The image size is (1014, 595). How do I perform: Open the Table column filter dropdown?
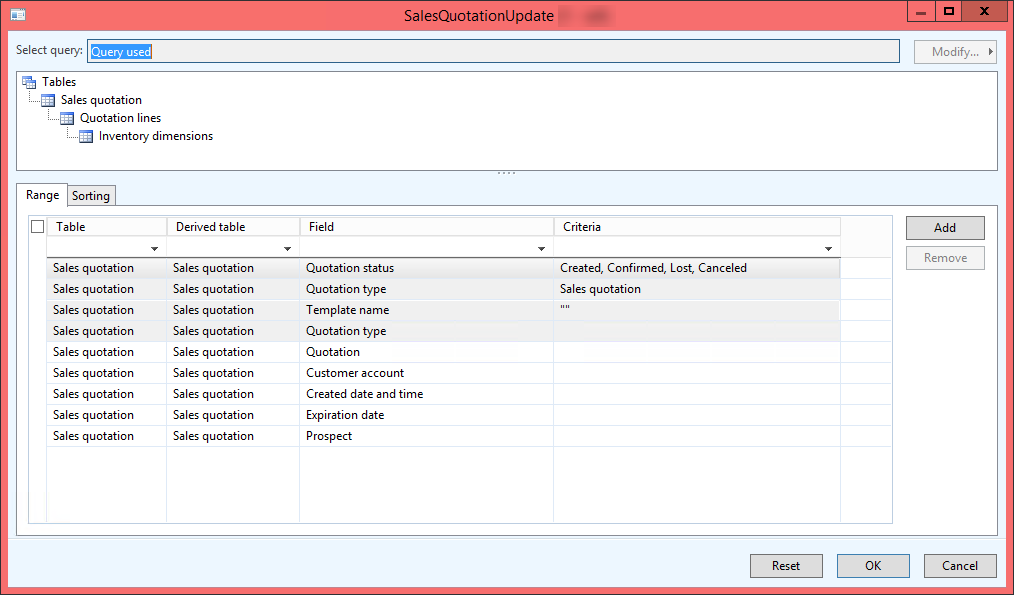[154, 248]
